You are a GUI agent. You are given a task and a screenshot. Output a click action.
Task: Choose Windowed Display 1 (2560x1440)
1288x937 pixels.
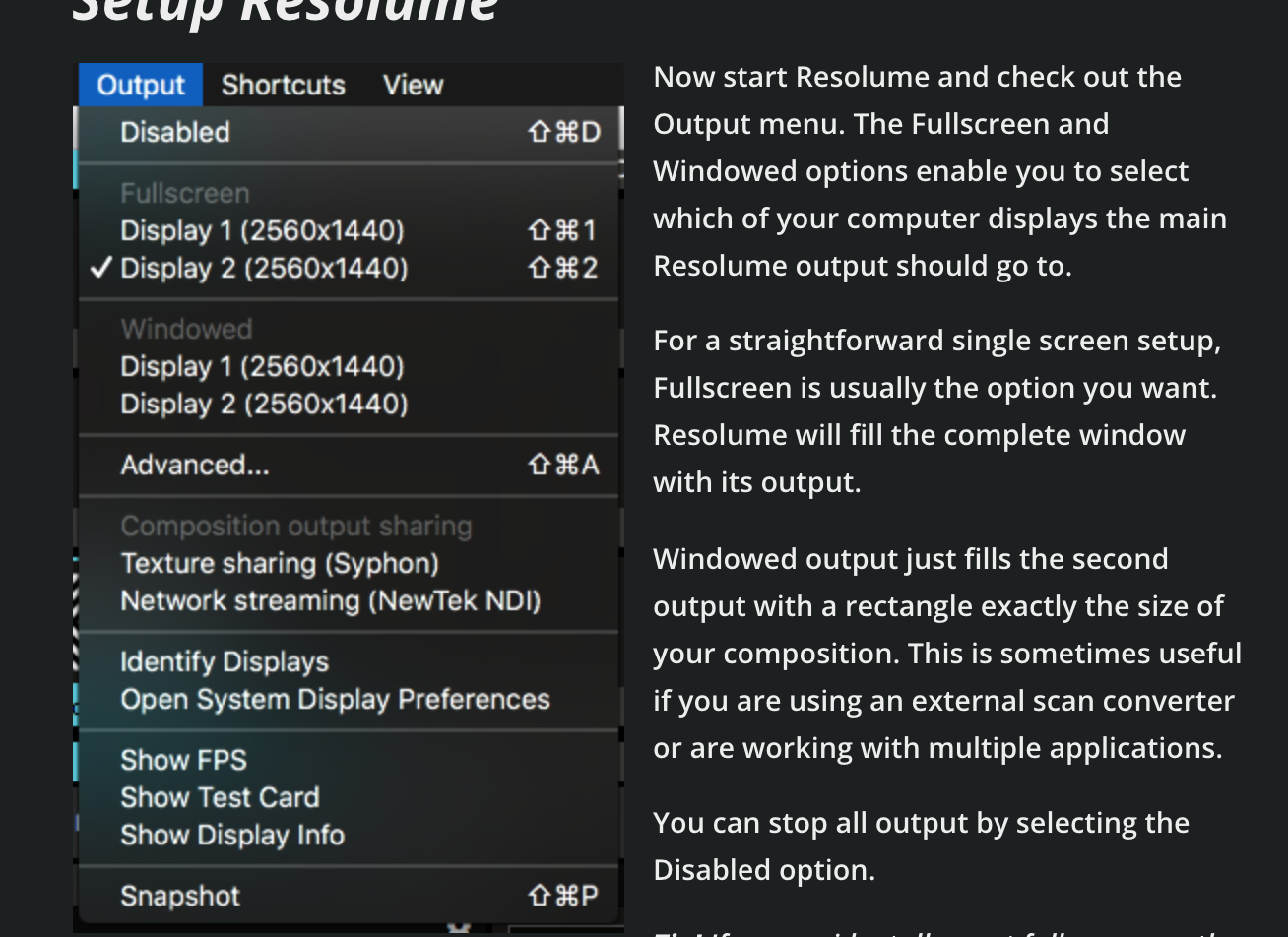click(262, 367)
